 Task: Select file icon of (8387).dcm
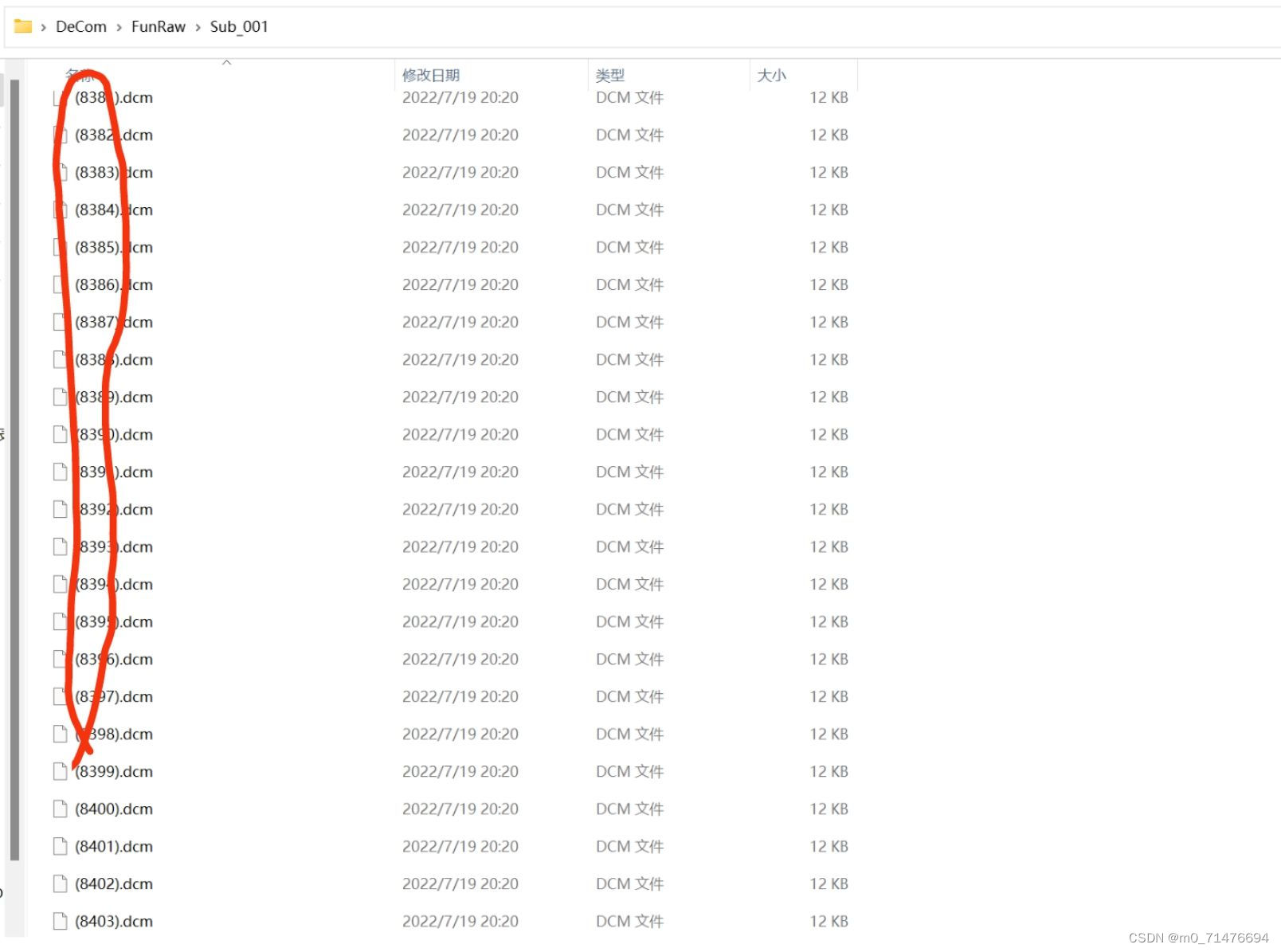(59, 322)
